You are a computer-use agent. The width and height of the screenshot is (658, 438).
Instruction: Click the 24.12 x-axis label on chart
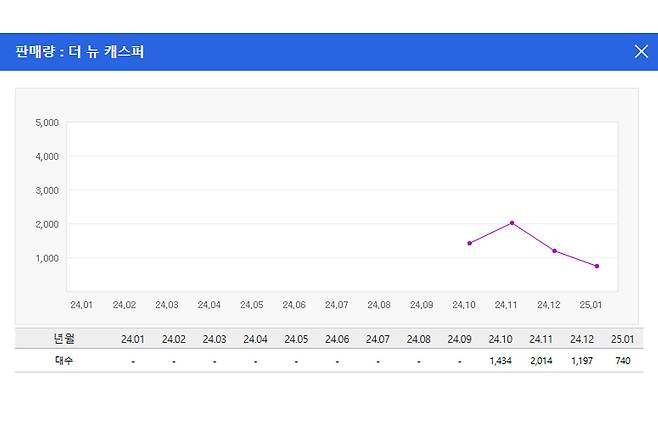tap(548, 305)
